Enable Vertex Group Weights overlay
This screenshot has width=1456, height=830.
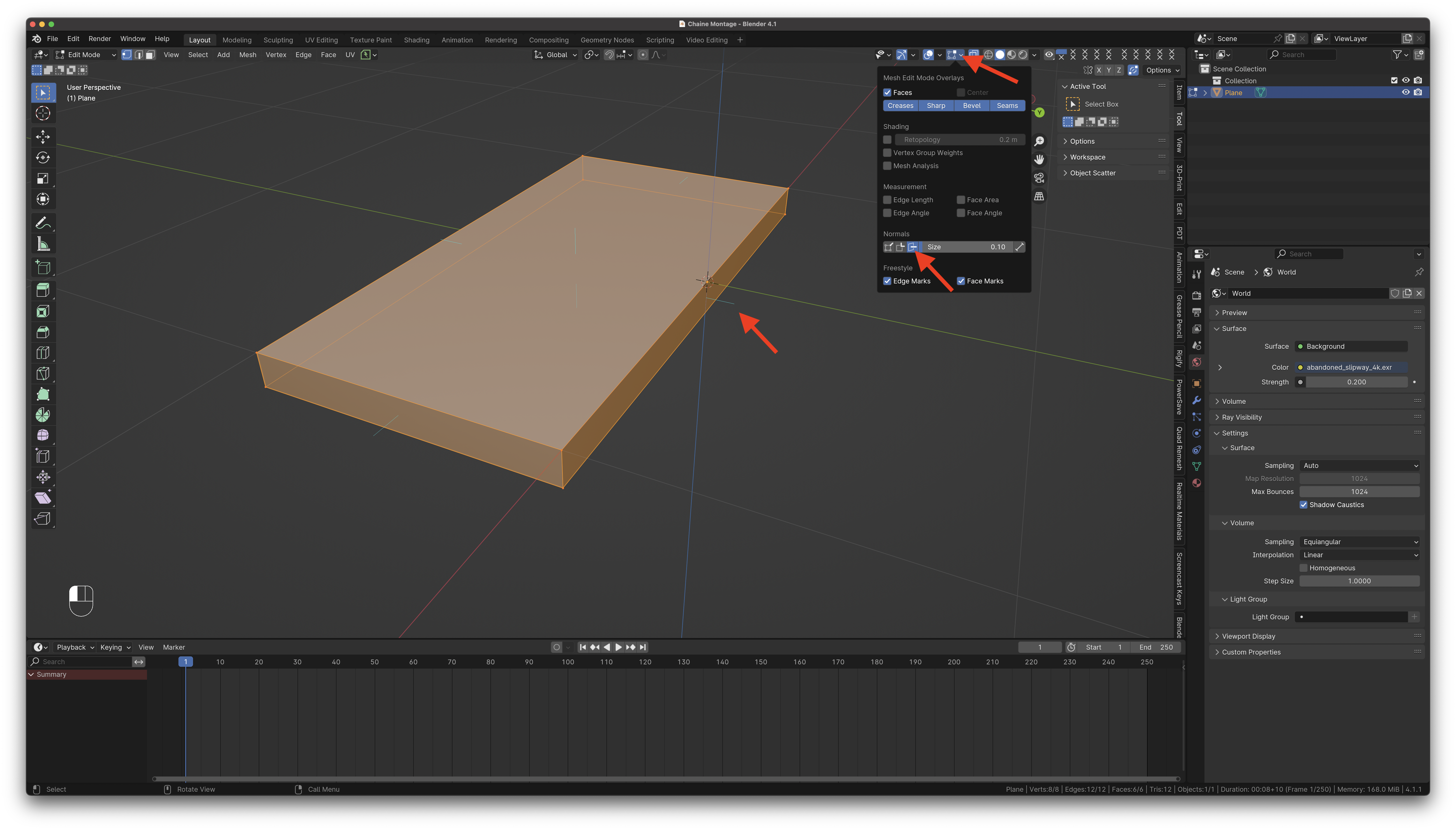887,153
